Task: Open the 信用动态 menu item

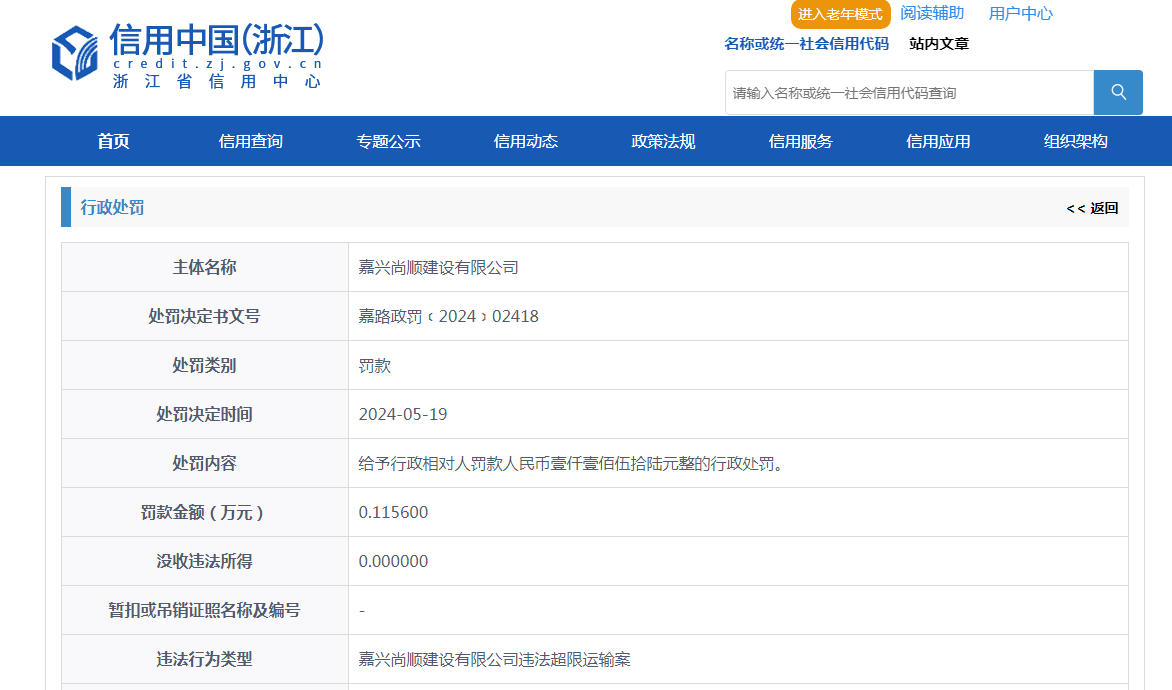Action: tap(526, 142)
